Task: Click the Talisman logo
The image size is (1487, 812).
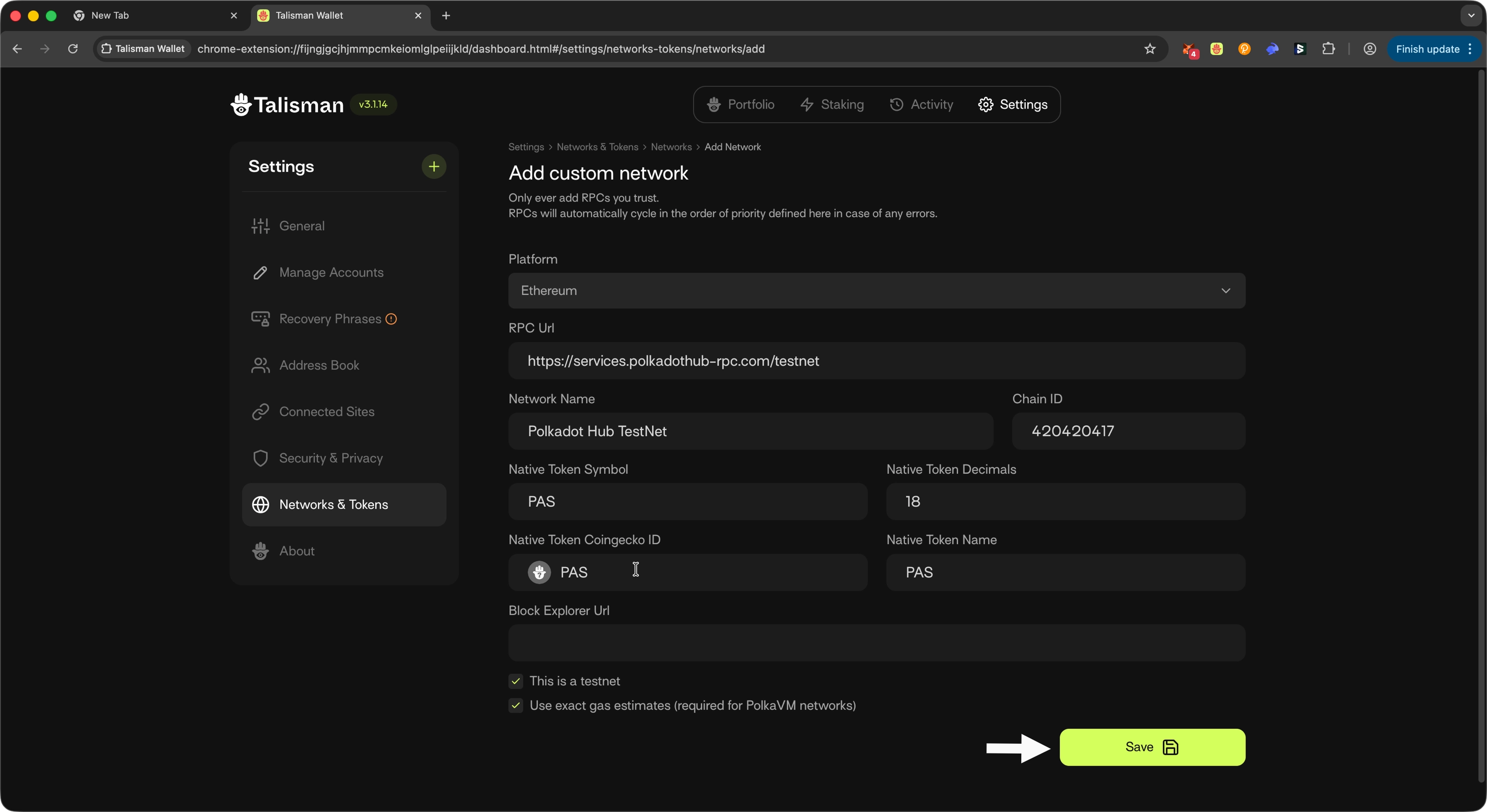Action: (287, 105)
